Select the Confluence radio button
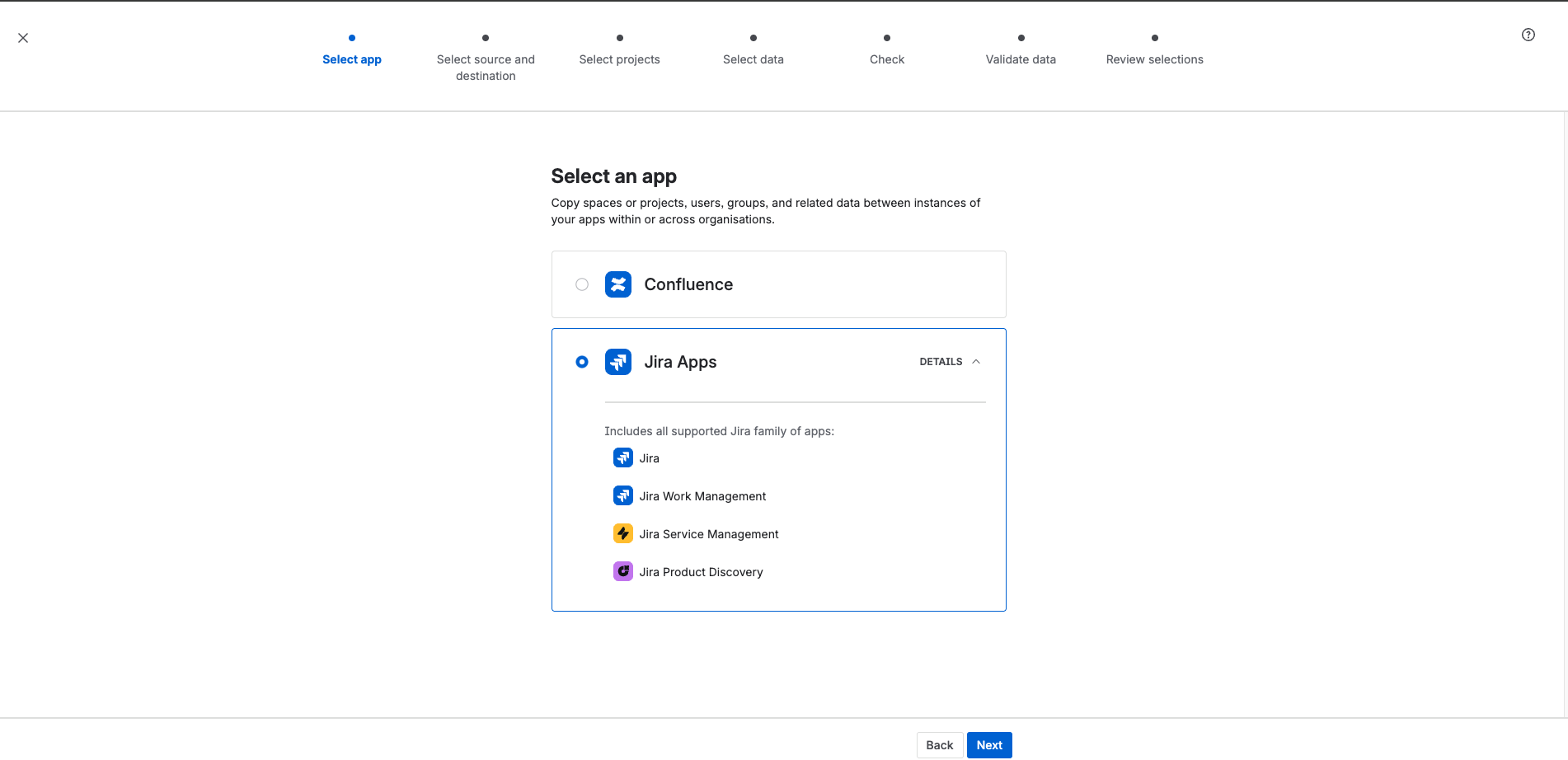Screen dimensions: 1568x760 (x=582, y=284)
